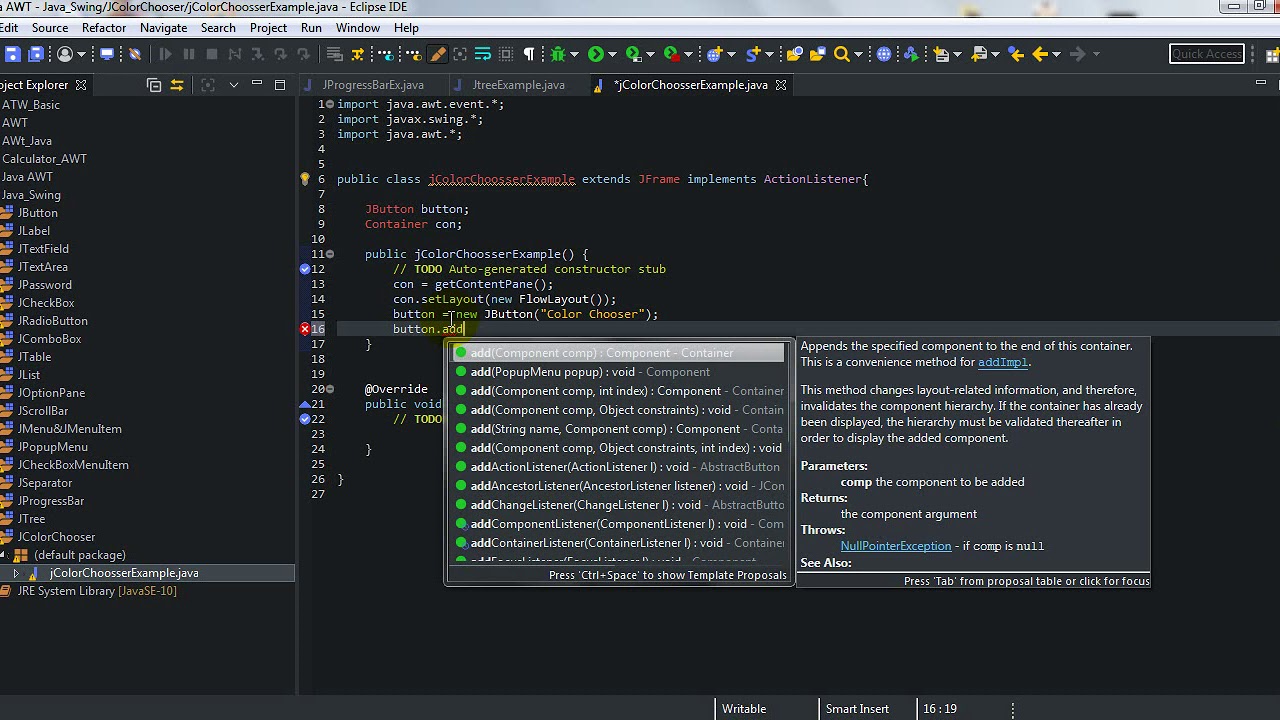Select the (default package) node

click(79, 555)
